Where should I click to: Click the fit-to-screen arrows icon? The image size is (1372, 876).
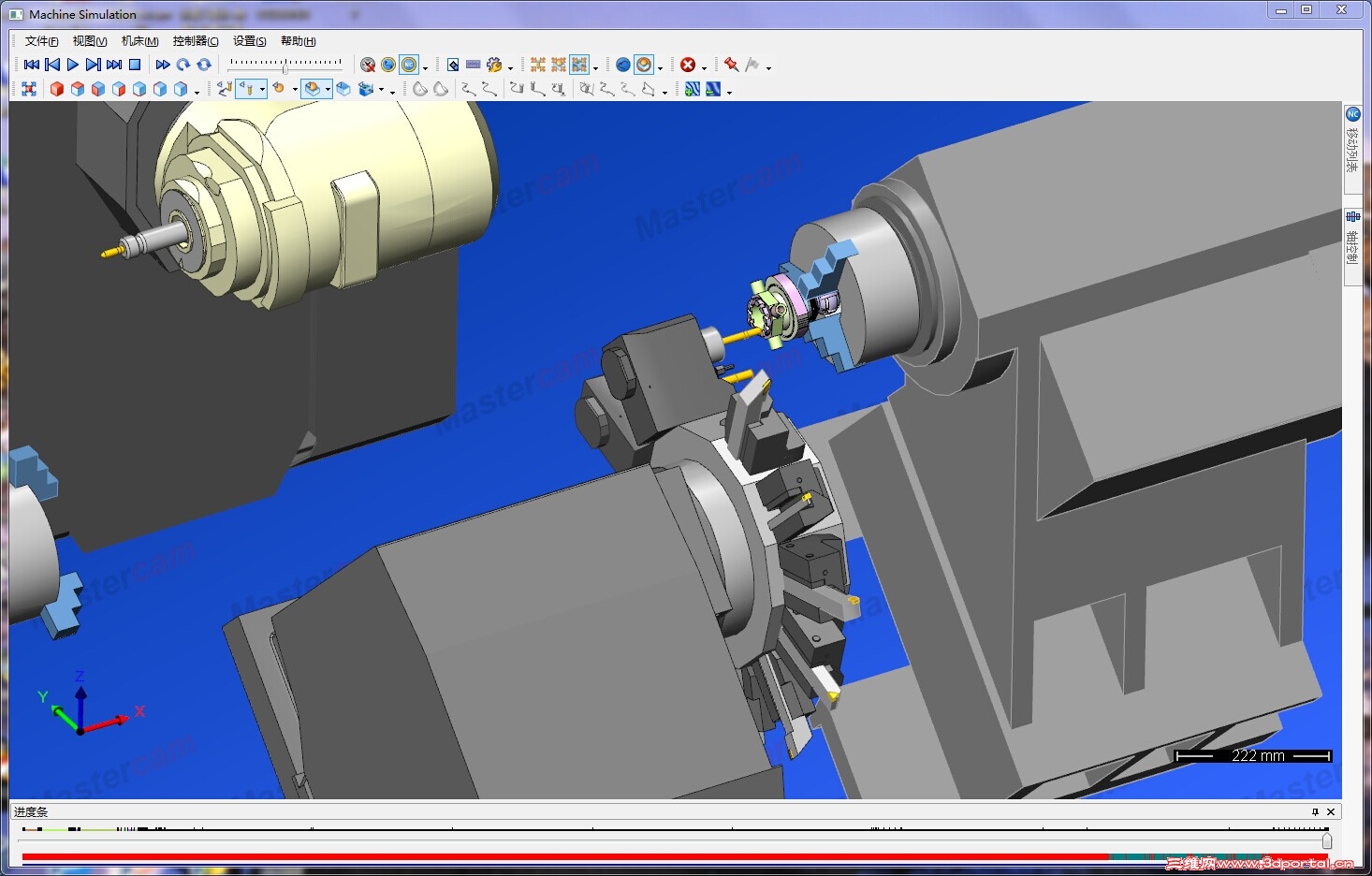pos(29,89)
